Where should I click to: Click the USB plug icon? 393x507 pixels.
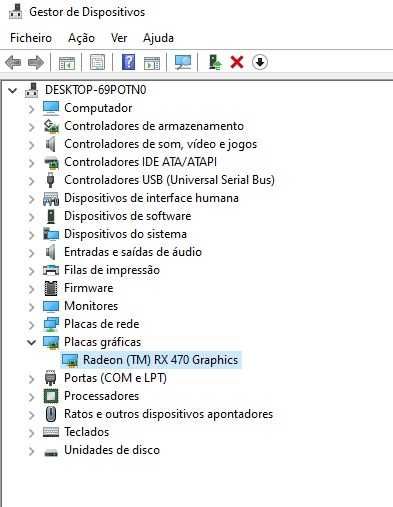pyautogui.click(x=51, y=180)
